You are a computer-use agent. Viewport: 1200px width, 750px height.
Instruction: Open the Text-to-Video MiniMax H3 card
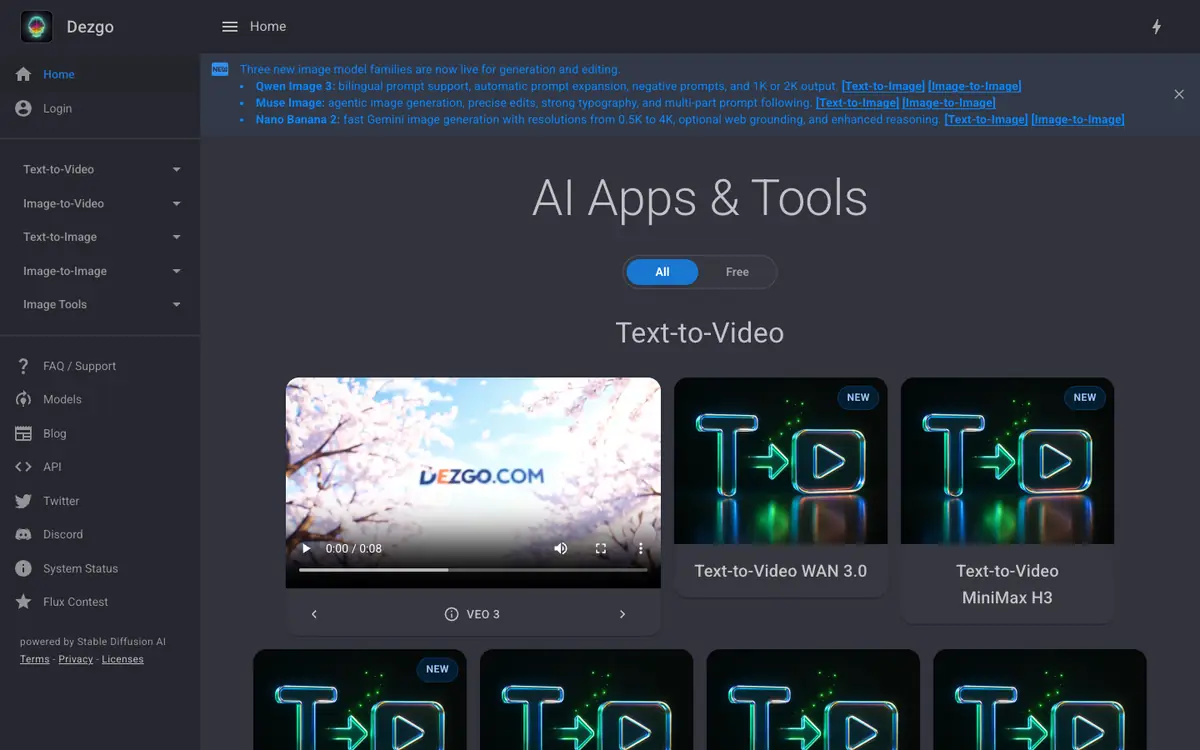coord(1008,500)
